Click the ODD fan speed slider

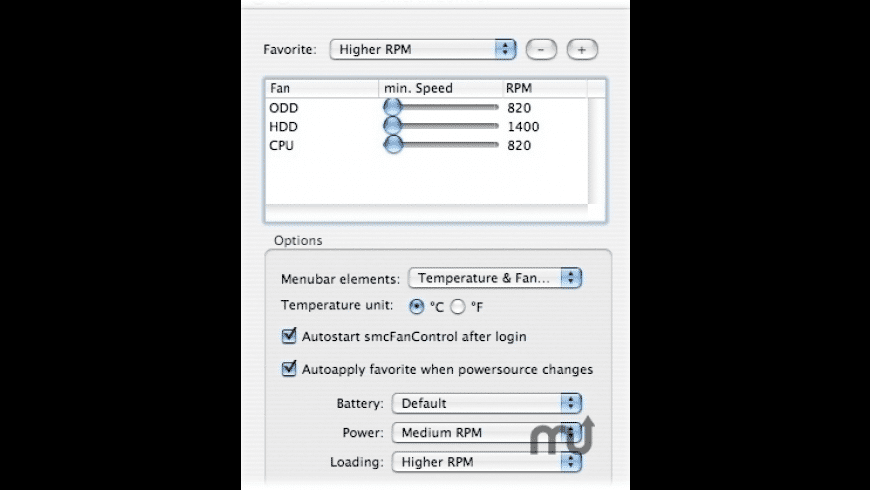[393, 107]
